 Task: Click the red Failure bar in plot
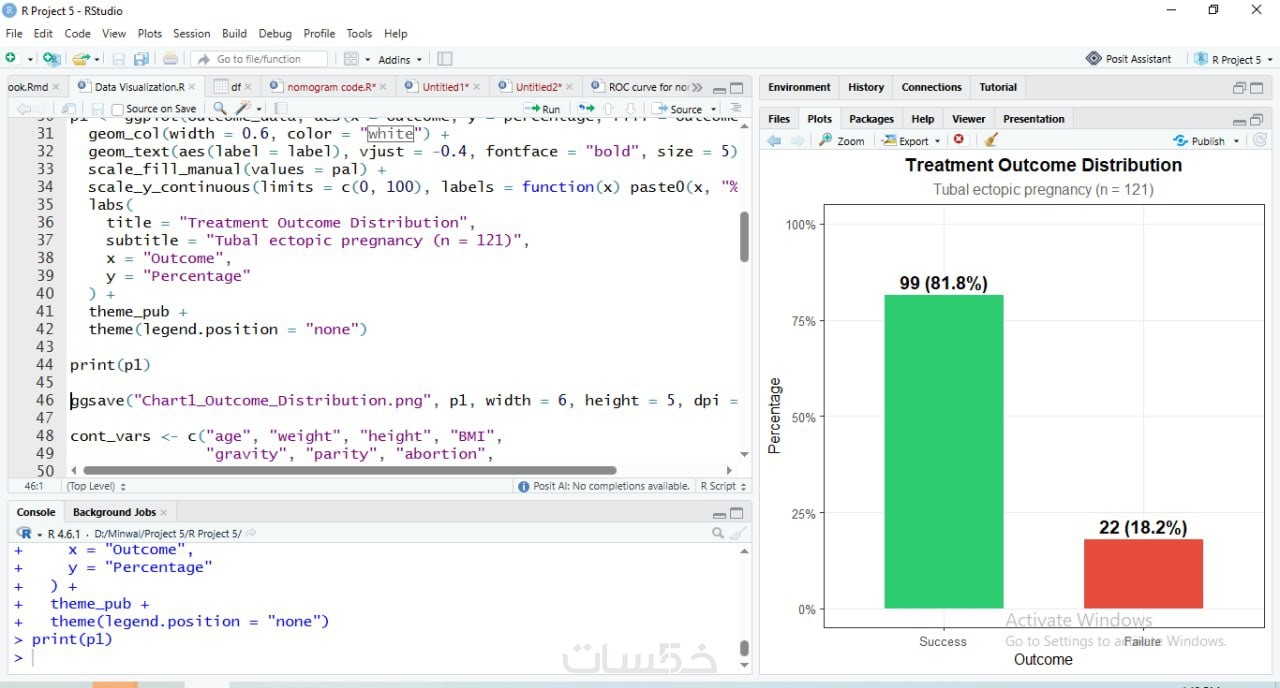tap(1143, 574)
